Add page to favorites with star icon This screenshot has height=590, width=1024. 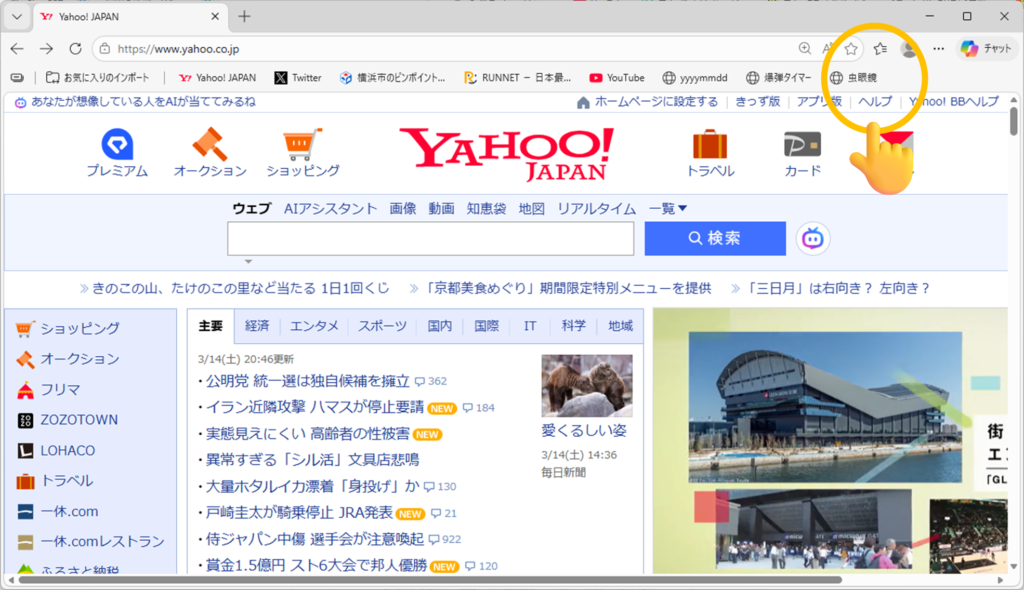pyautogui.click(x=851, y=48)
